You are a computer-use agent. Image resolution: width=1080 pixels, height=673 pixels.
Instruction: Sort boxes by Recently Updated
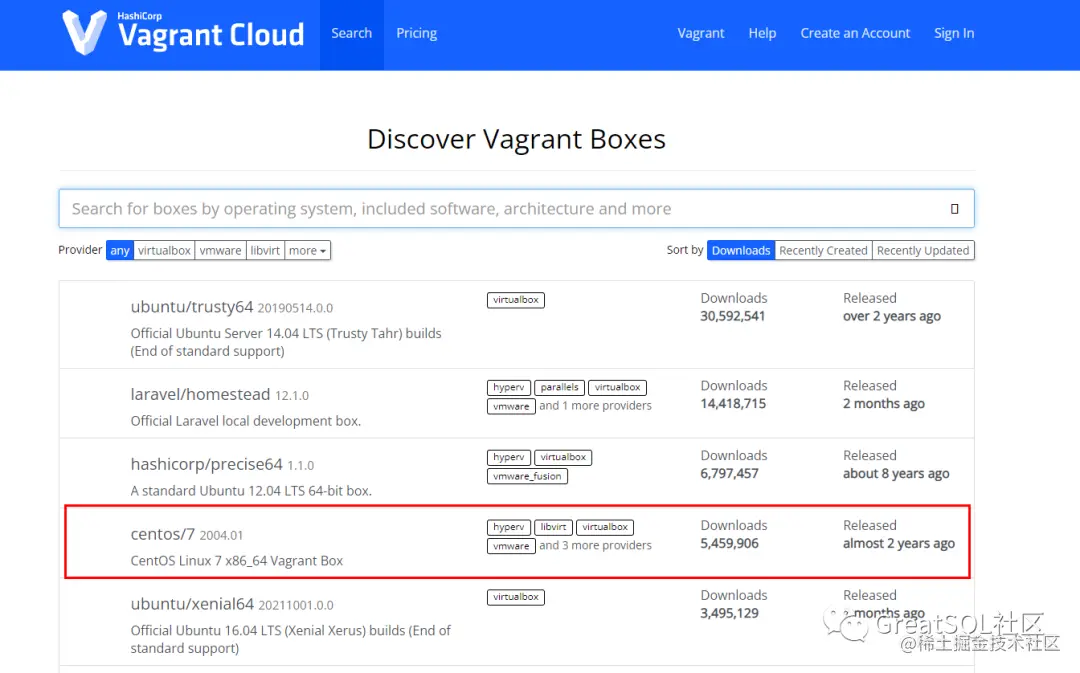click(923, 250)
